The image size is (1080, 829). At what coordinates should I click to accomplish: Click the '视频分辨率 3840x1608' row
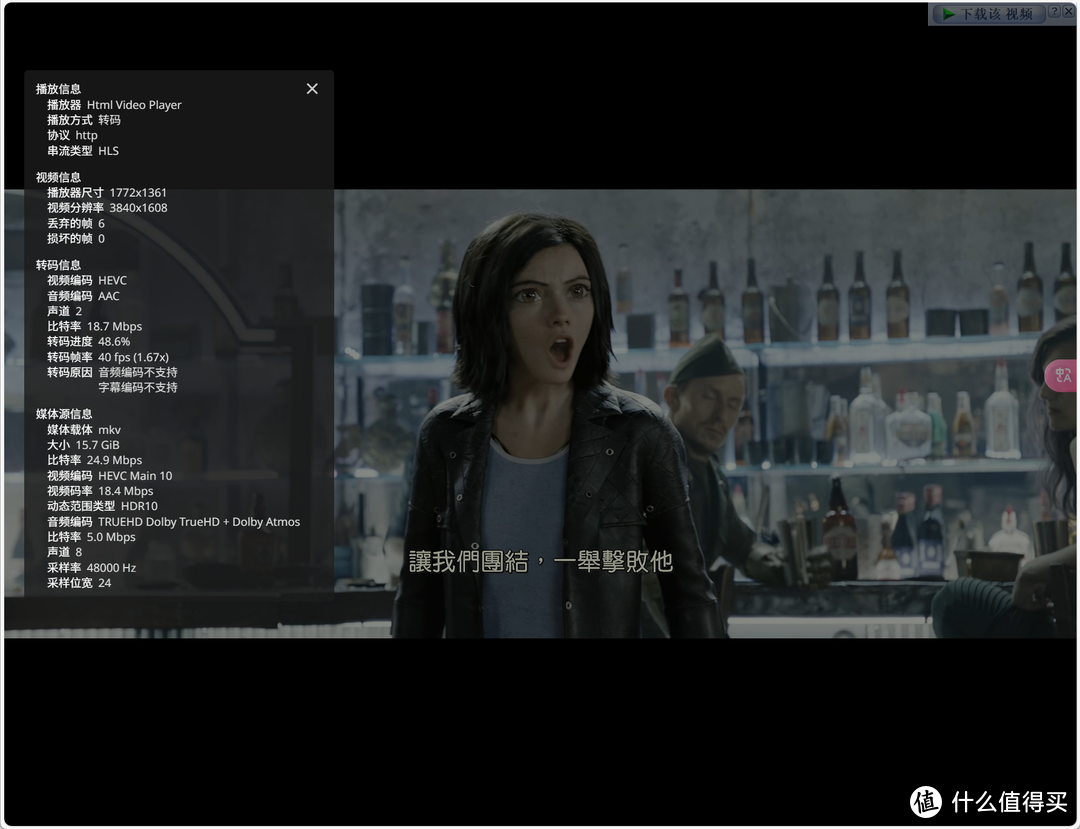click(x=107, y=208)
